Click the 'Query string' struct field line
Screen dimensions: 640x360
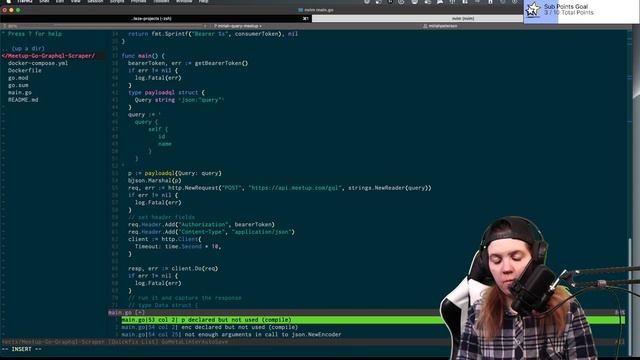tap(180, 100)
